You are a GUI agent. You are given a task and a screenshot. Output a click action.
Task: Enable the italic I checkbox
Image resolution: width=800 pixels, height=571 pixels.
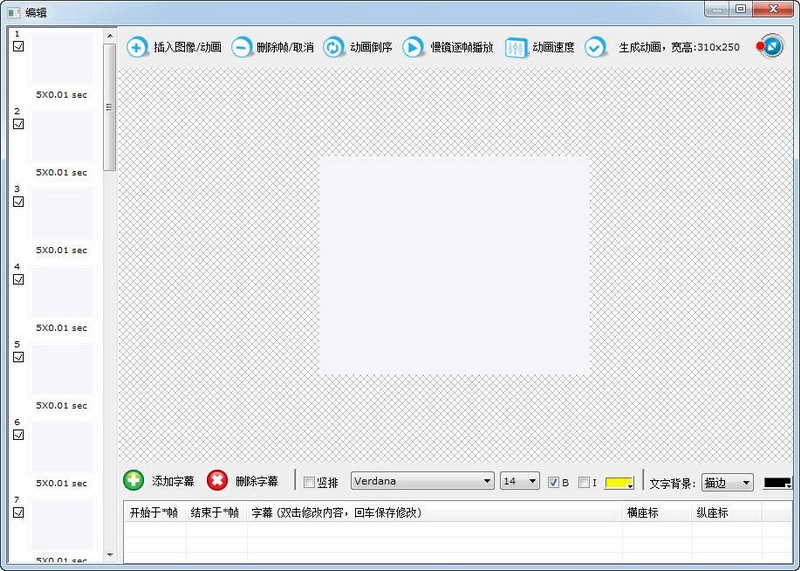[584, 482]
